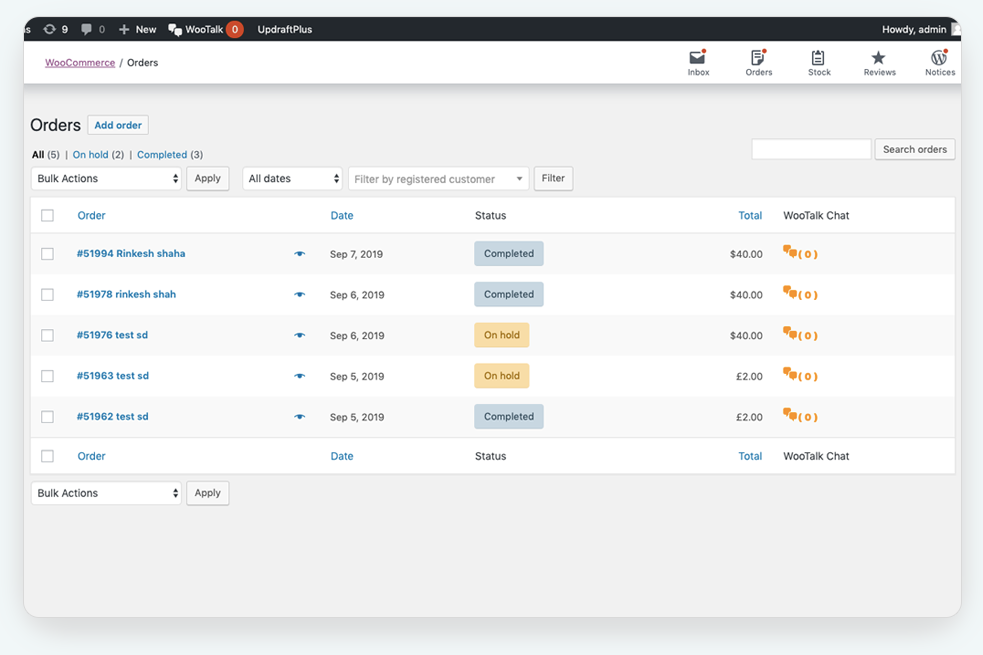The width and height of the screenshot is (983, 655).
Task: Show only Completed orders
Action: click(x=163, y=154)
